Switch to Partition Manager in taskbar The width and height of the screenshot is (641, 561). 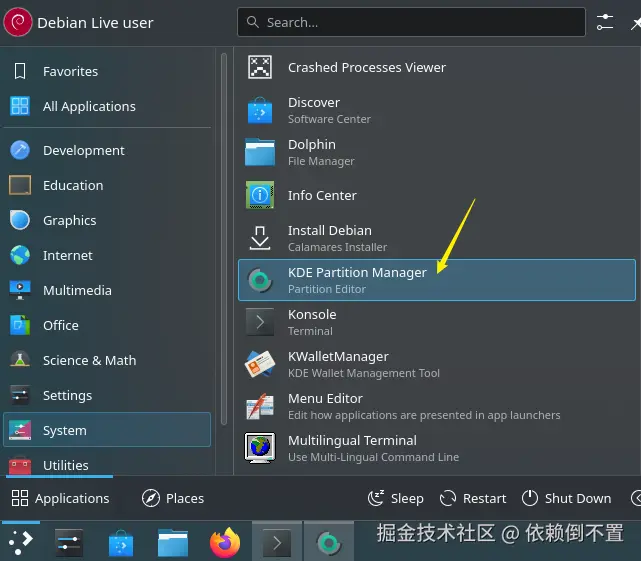point(329,543)
